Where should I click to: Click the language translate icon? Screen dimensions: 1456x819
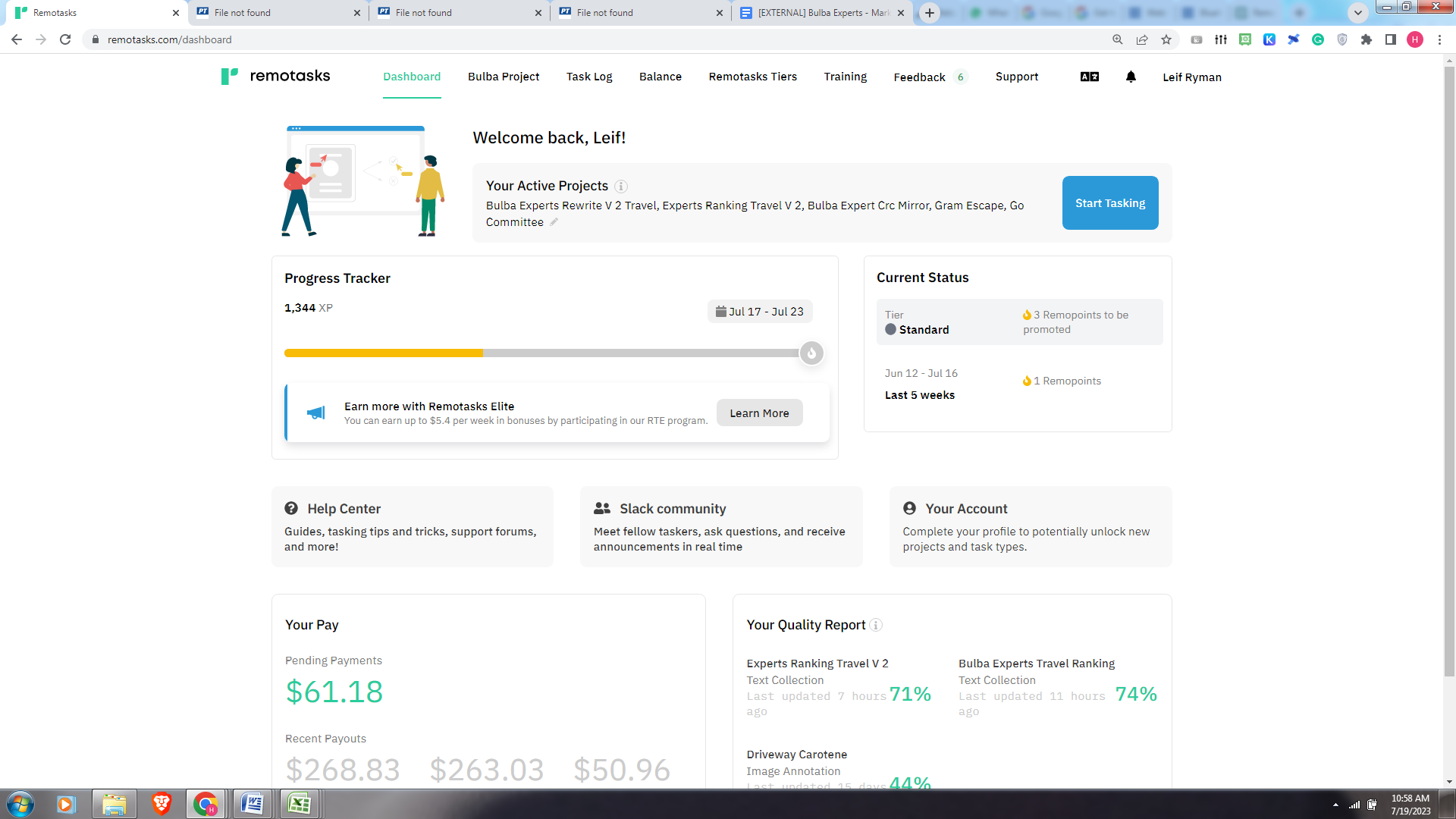[x=1090, y=77]
